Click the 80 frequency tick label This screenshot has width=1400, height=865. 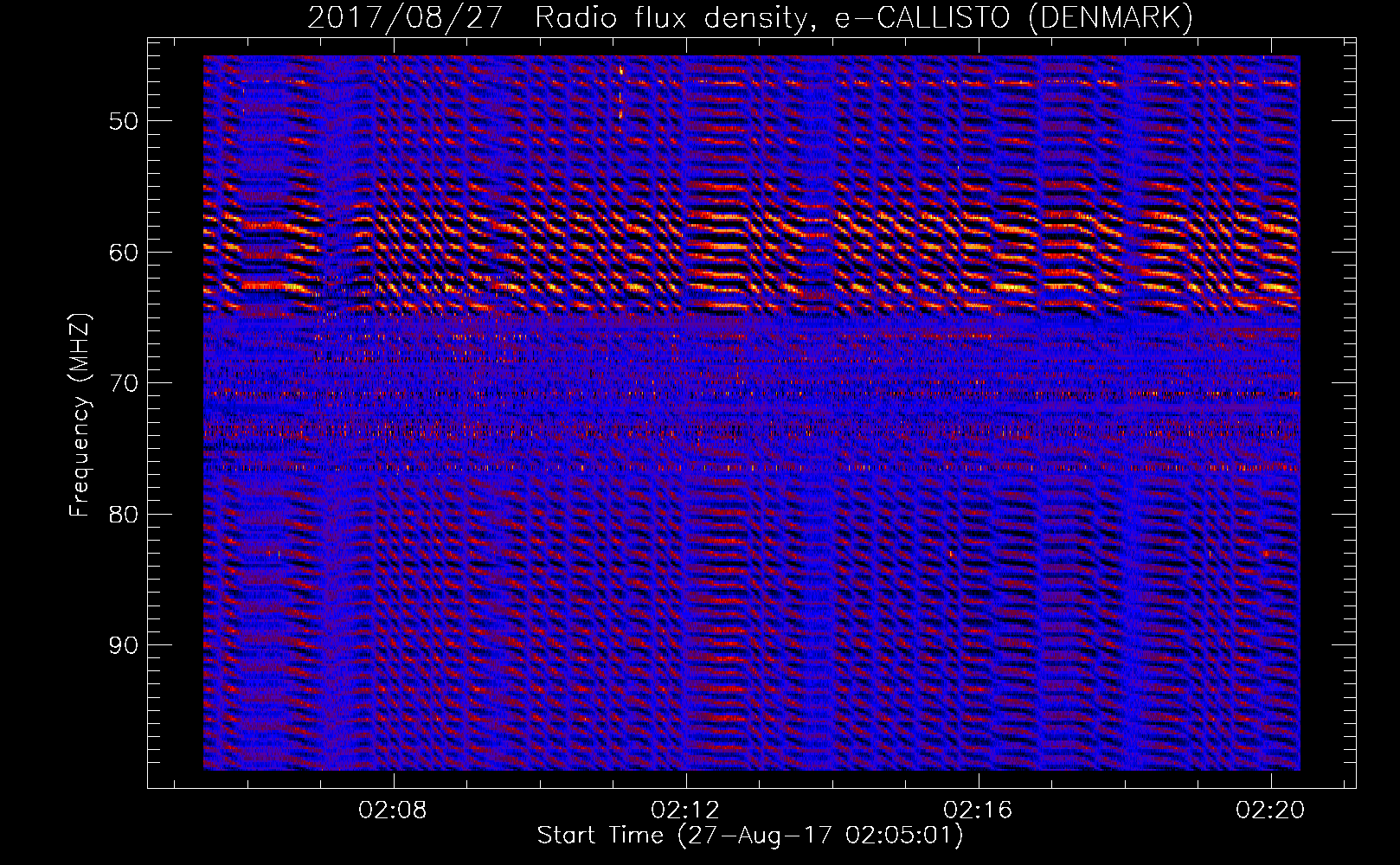(x=123, y=514)
